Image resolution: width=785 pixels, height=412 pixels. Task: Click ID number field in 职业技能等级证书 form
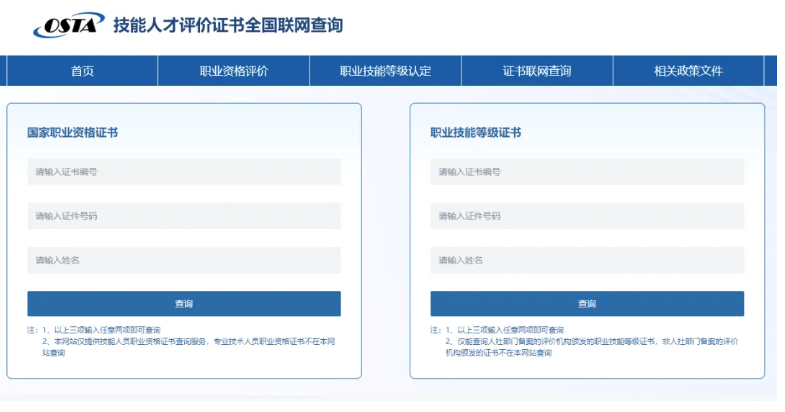click(586, 216)
